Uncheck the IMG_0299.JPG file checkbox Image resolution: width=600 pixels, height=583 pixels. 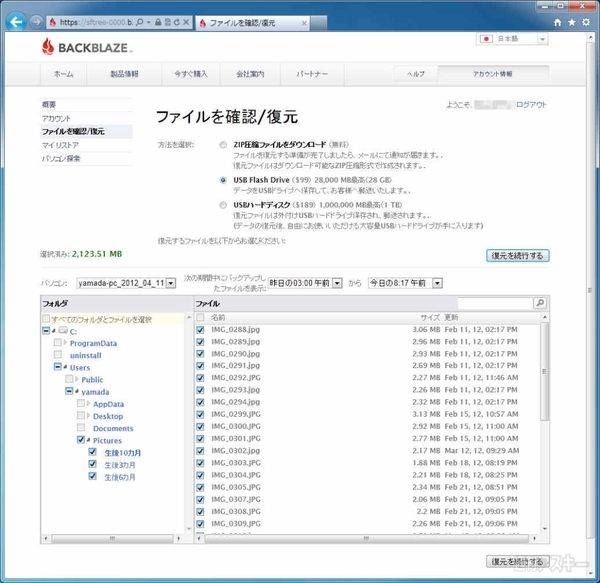[x=200, y=414]
